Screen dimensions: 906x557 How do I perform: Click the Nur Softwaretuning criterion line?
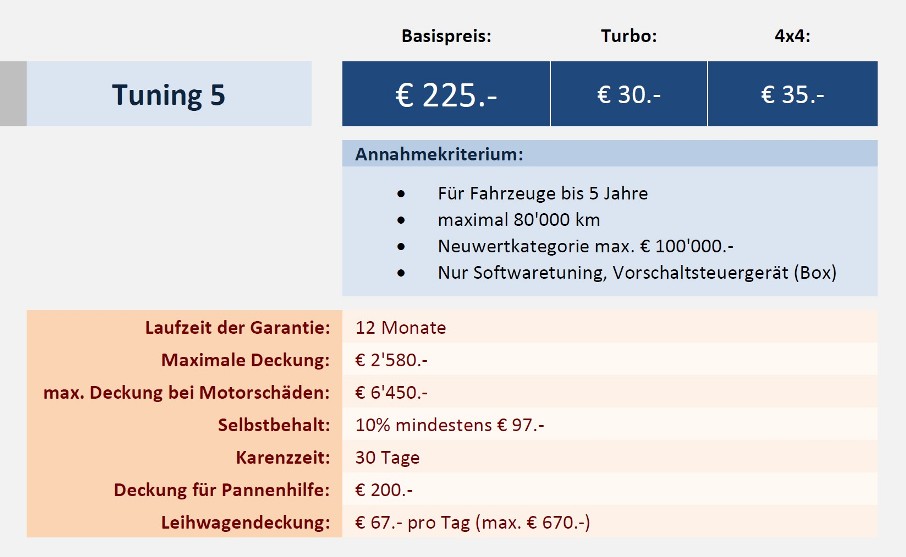[637, 273]
